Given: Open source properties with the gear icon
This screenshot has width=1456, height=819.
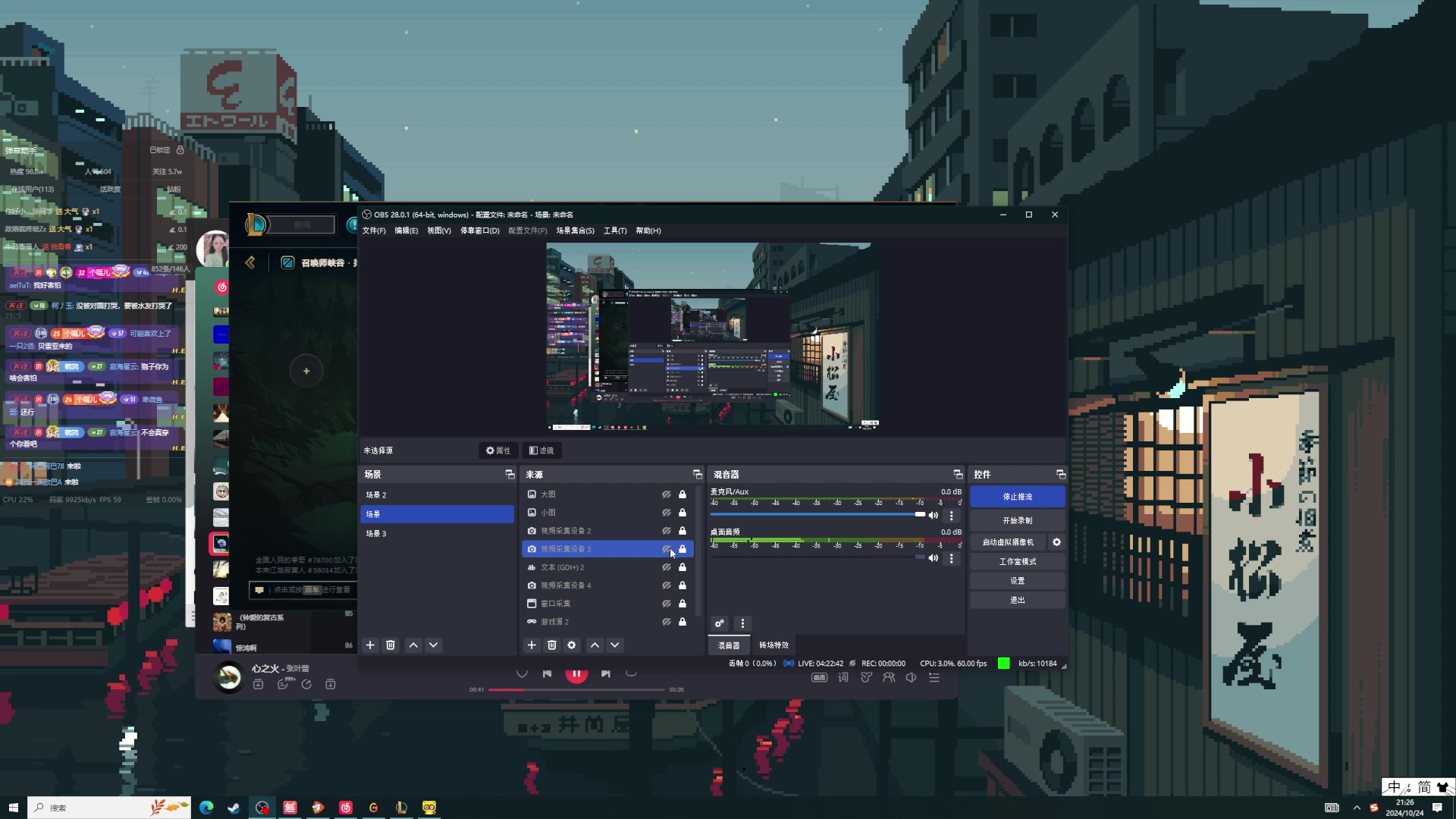Looking at the screenshot, I should (572, 645).
